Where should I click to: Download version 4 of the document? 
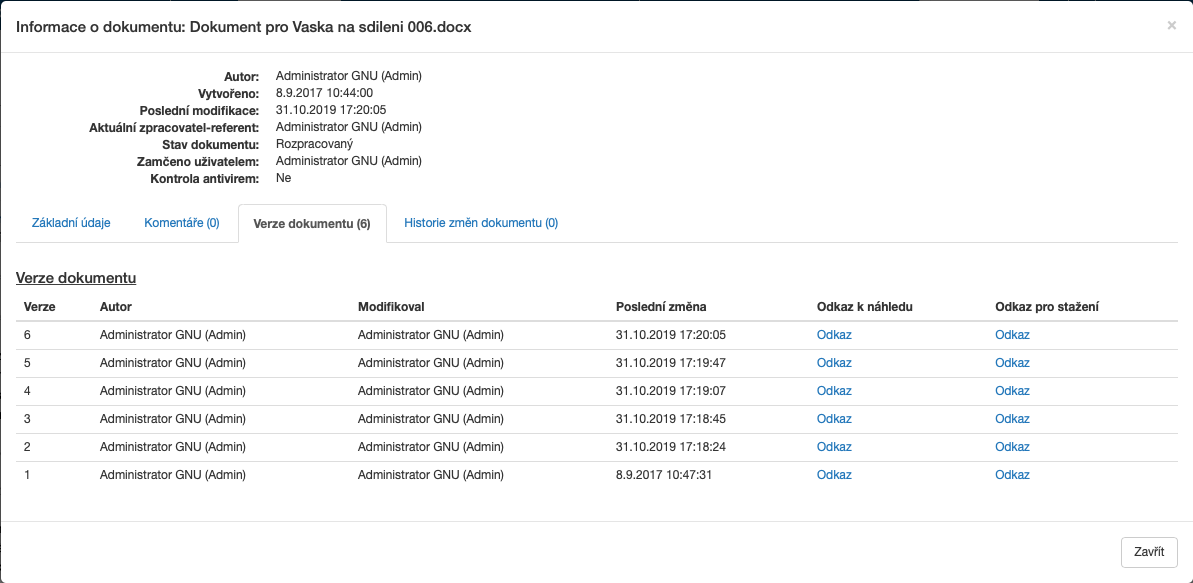(1012, 391)
